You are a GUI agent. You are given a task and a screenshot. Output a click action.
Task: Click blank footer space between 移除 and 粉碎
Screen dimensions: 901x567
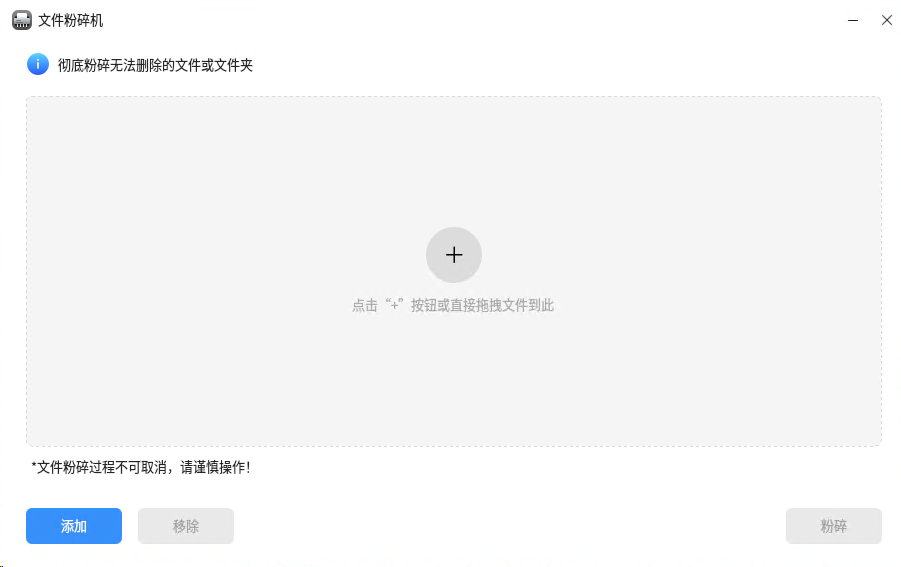pyautogui.click(x=510, y=526)
